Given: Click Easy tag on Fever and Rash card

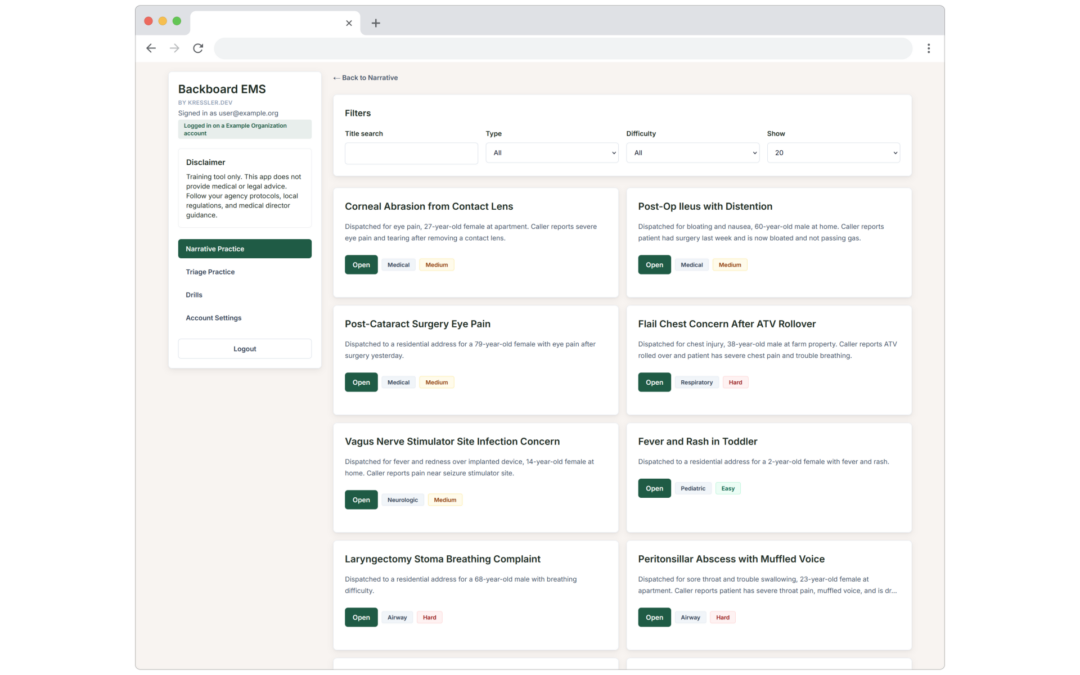Looking at the screenshot, I should [728, 488].
